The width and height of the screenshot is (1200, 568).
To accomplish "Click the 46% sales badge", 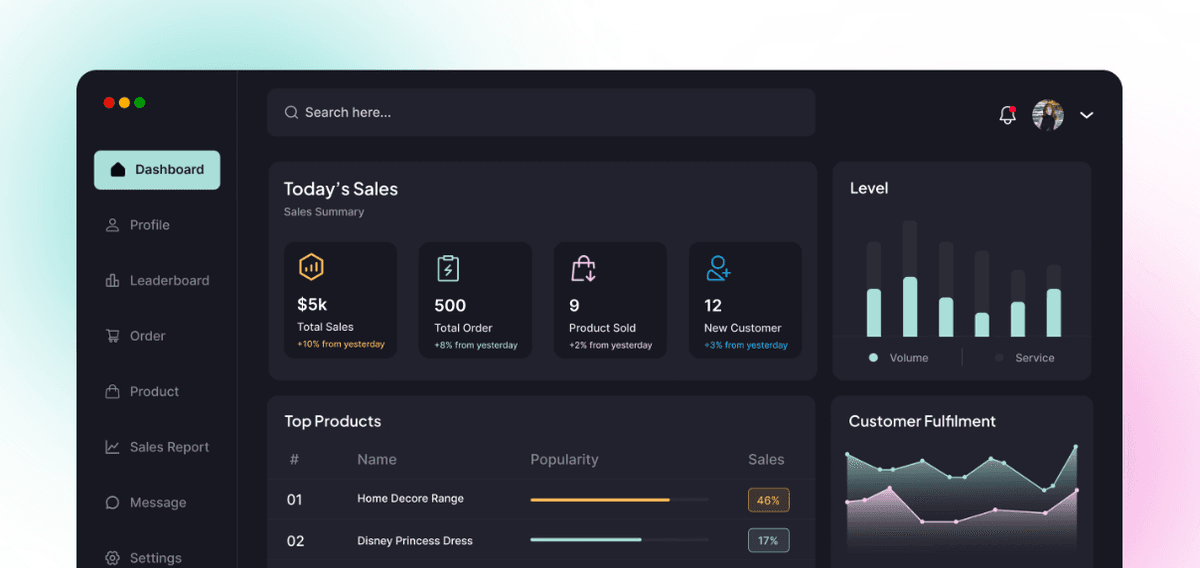I will click(769, 500).
